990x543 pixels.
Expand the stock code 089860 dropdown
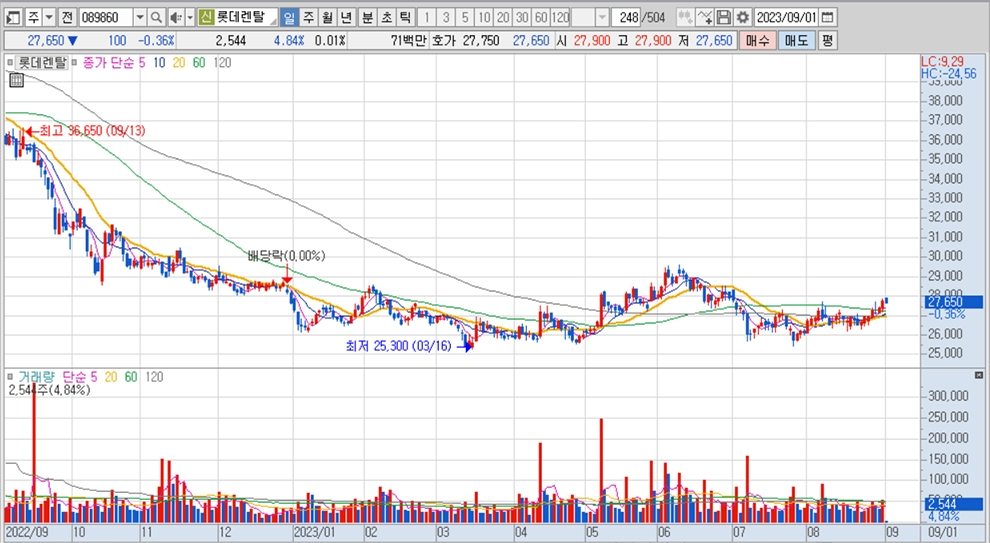(139, 18)
